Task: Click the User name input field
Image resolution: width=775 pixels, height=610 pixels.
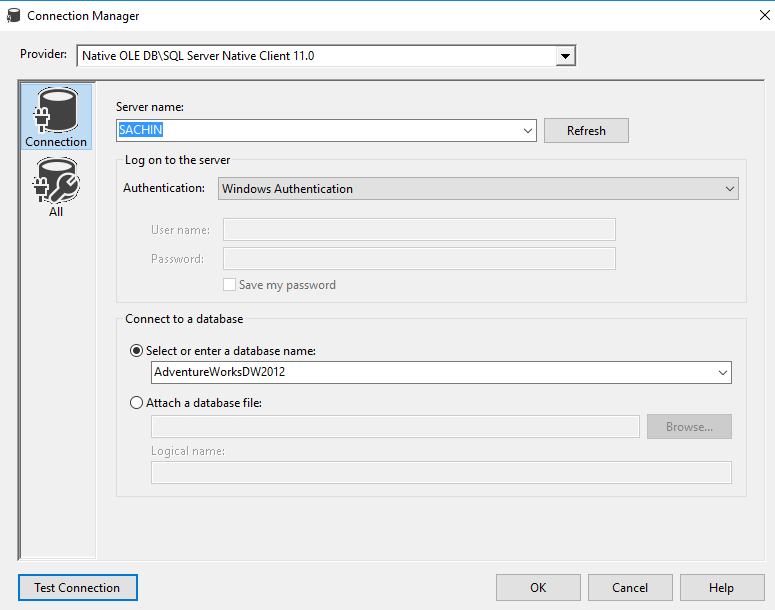Action: [x=419, y=230]
